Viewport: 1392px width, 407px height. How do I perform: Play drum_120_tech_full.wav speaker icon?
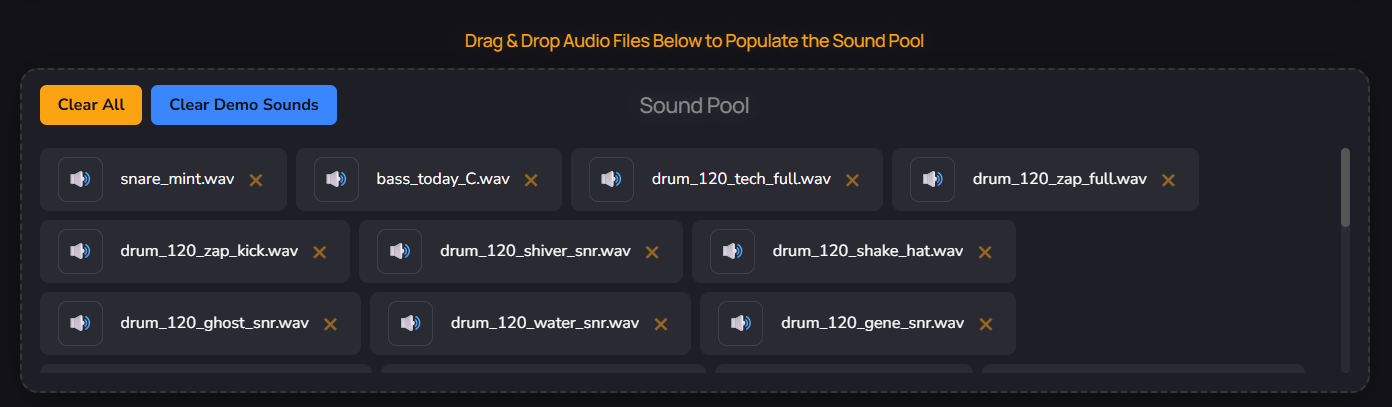click(611, 180)
